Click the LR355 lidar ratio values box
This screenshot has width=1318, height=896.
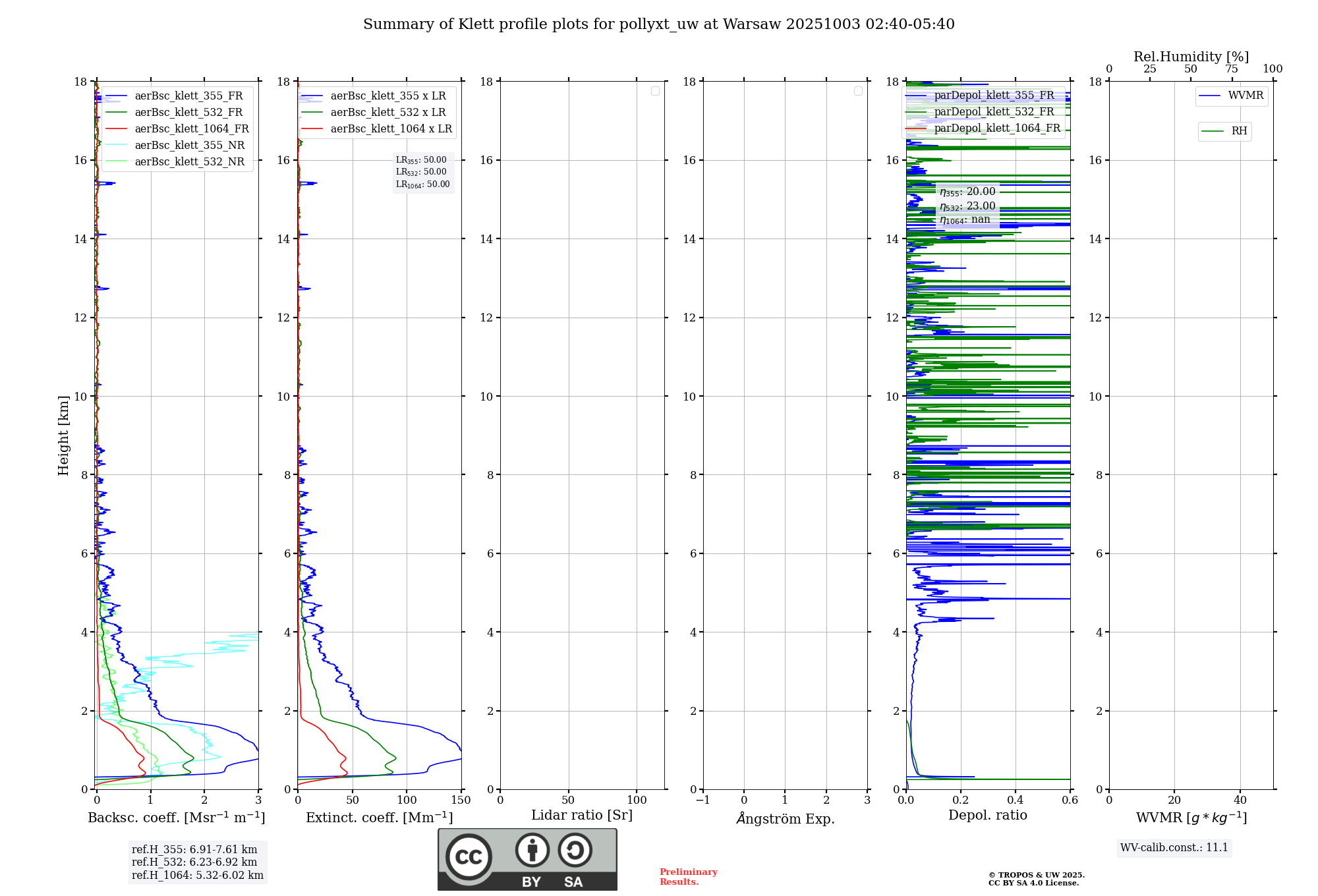[422, 172]
